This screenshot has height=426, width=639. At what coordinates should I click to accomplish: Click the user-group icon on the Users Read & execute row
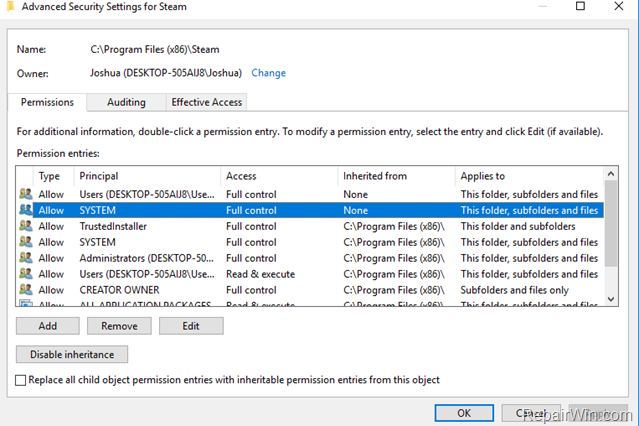coord(26,274)
